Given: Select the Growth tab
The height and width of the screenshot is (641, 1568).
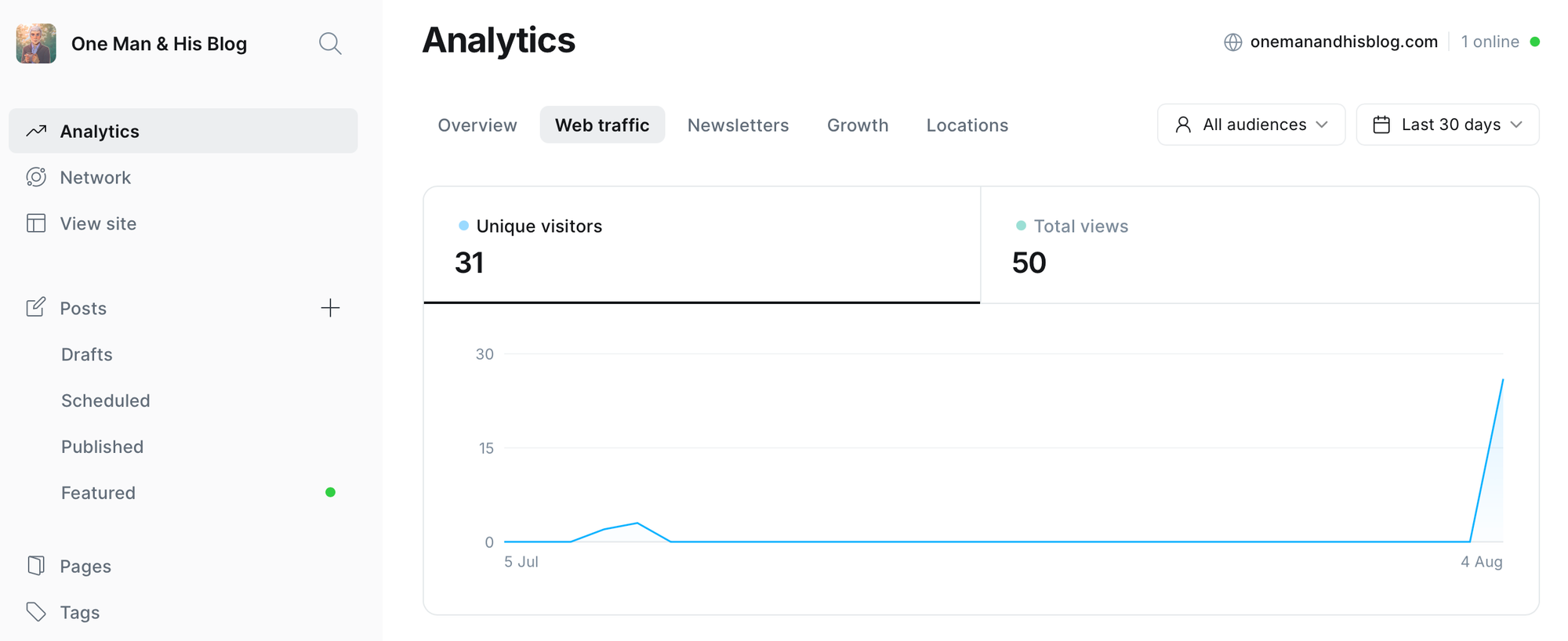Looking at the screenshot, I should click(858, 125).
